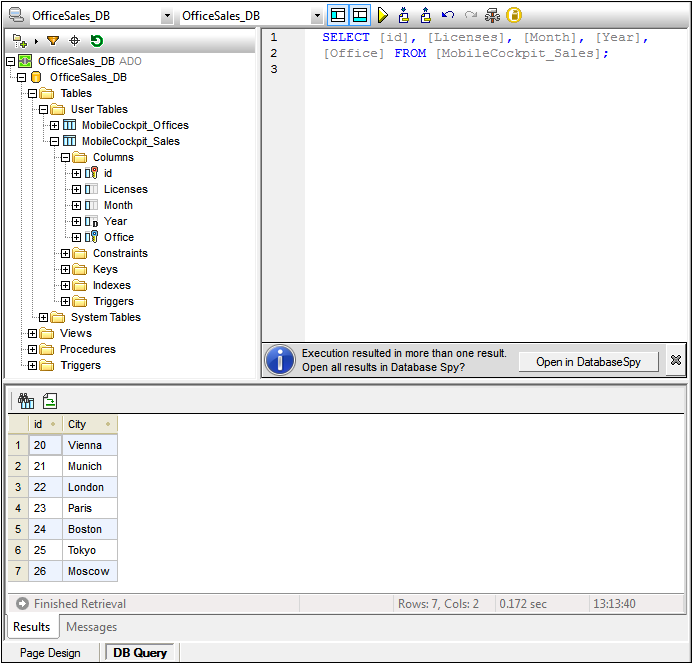Viewport: 693px width, 664px height.
Task: Switch to the Messages tab
Action: tap(91, 627)
